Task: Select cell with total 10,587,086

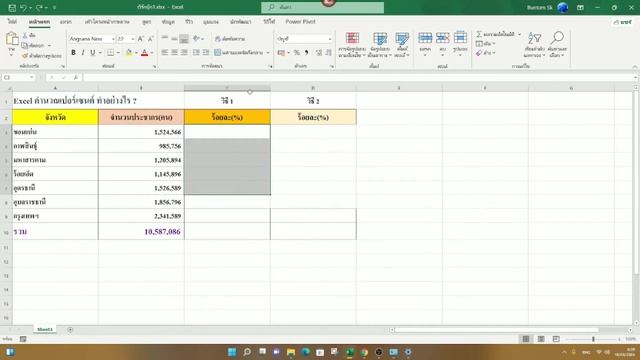Action: coord(141,231)
